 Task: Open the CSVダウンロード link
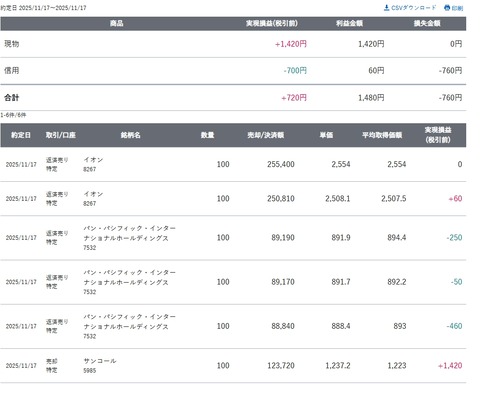413,8
